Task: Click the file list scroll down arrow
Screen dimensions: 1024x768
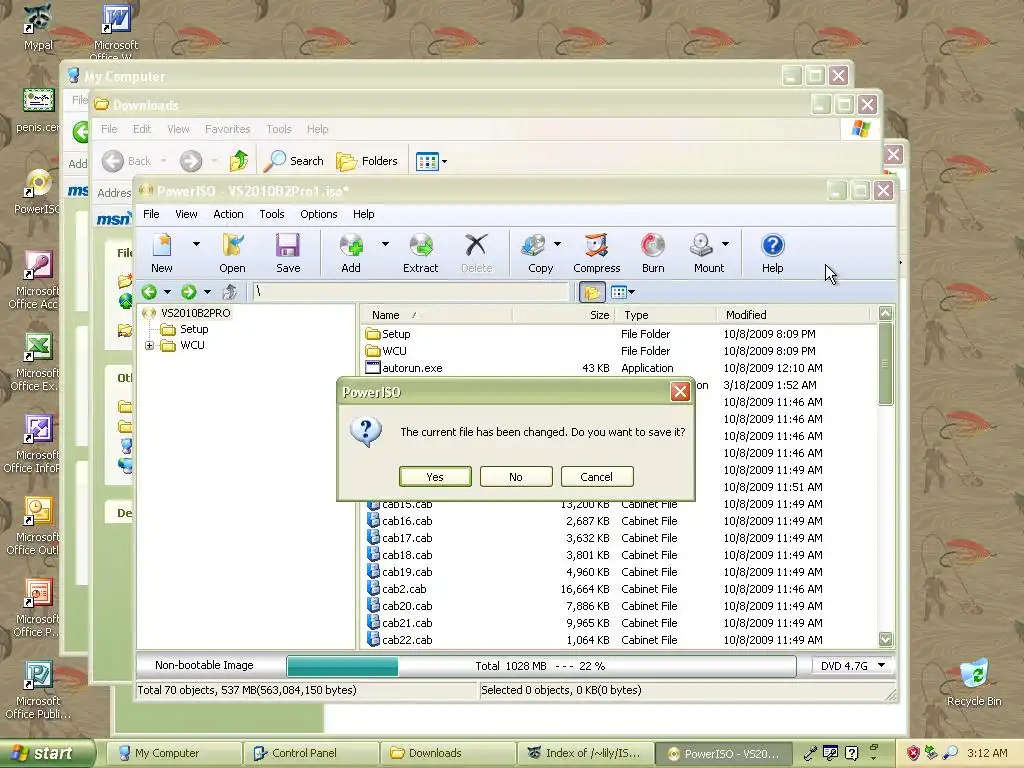Action: point(886,639)
